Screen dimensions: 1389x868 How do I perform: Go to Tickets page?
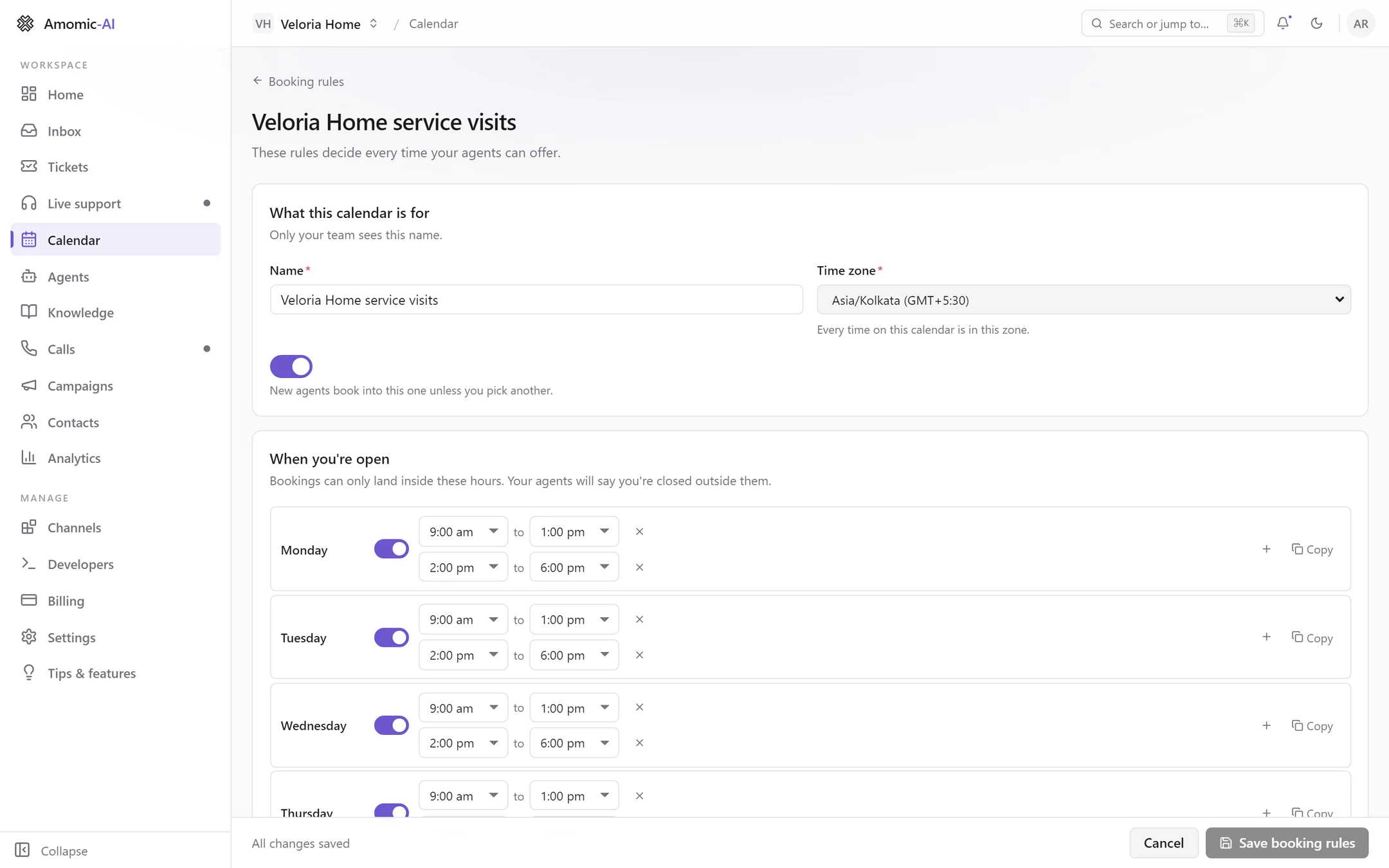116,167
